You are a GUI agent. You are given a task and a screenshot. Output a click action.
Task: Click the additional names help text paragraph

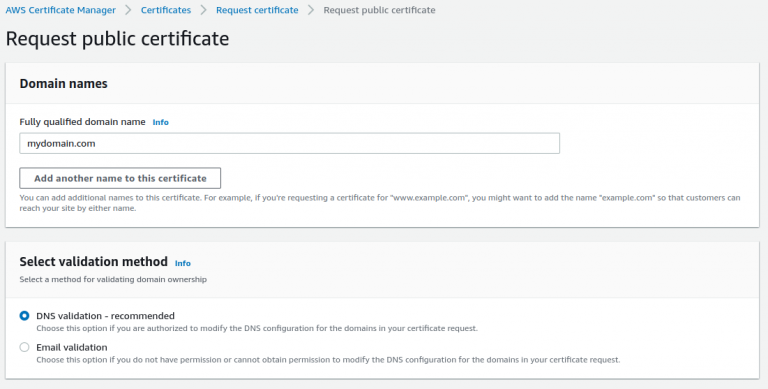[380, 203]
